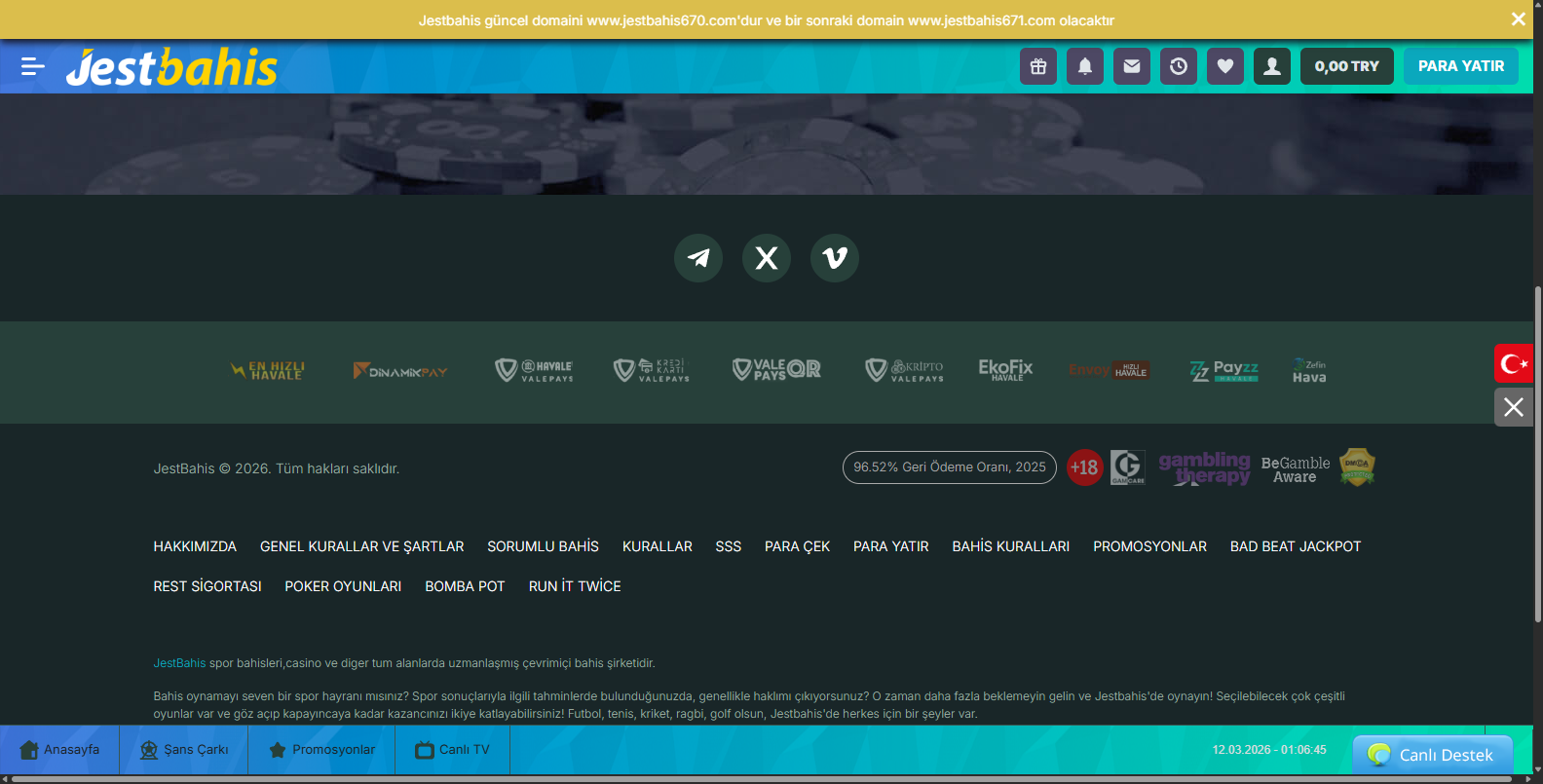Go to the Jestbahis logo homepage
The width and height of the screenshot is (1543, 784).
[171, 67]
